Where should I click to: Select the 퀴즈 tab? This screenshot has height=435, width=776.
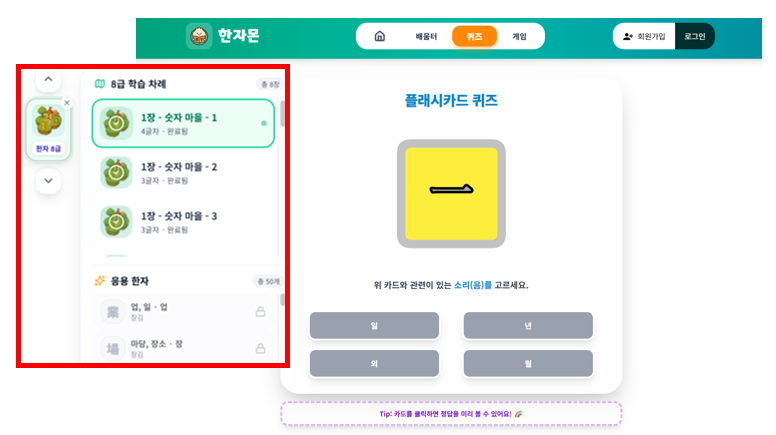coord(474,36)
